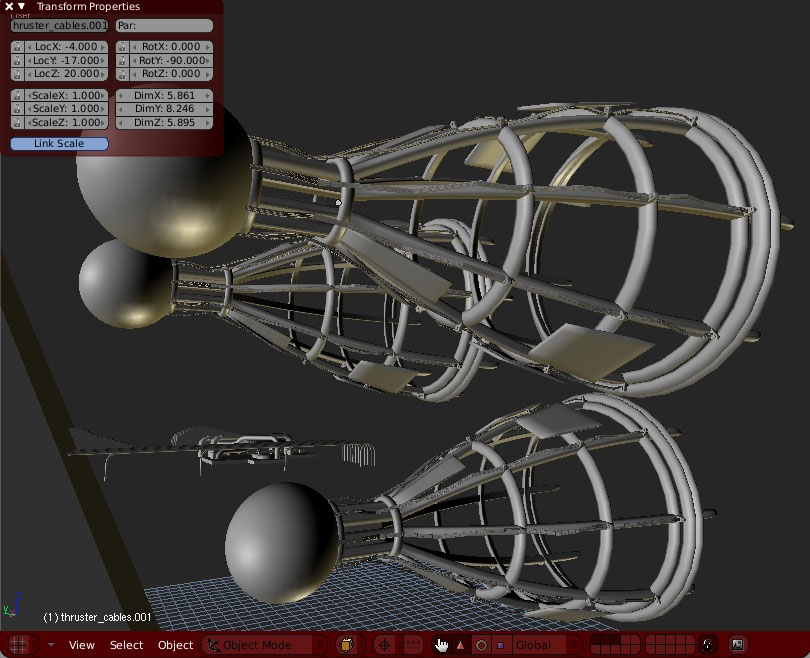Toggle the lock beside LocX field

tap(17, 46)
